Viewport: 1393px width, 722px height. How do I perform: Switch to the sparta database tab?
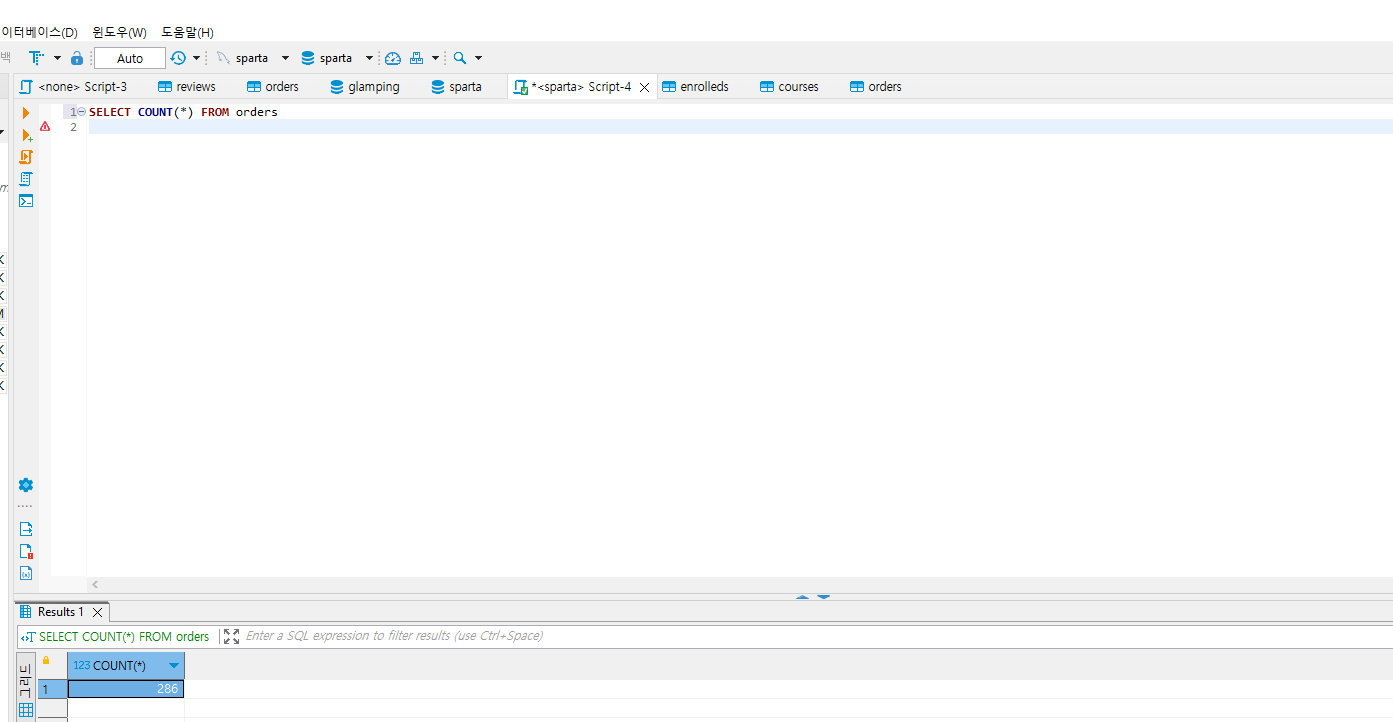[x=456, y=87]
